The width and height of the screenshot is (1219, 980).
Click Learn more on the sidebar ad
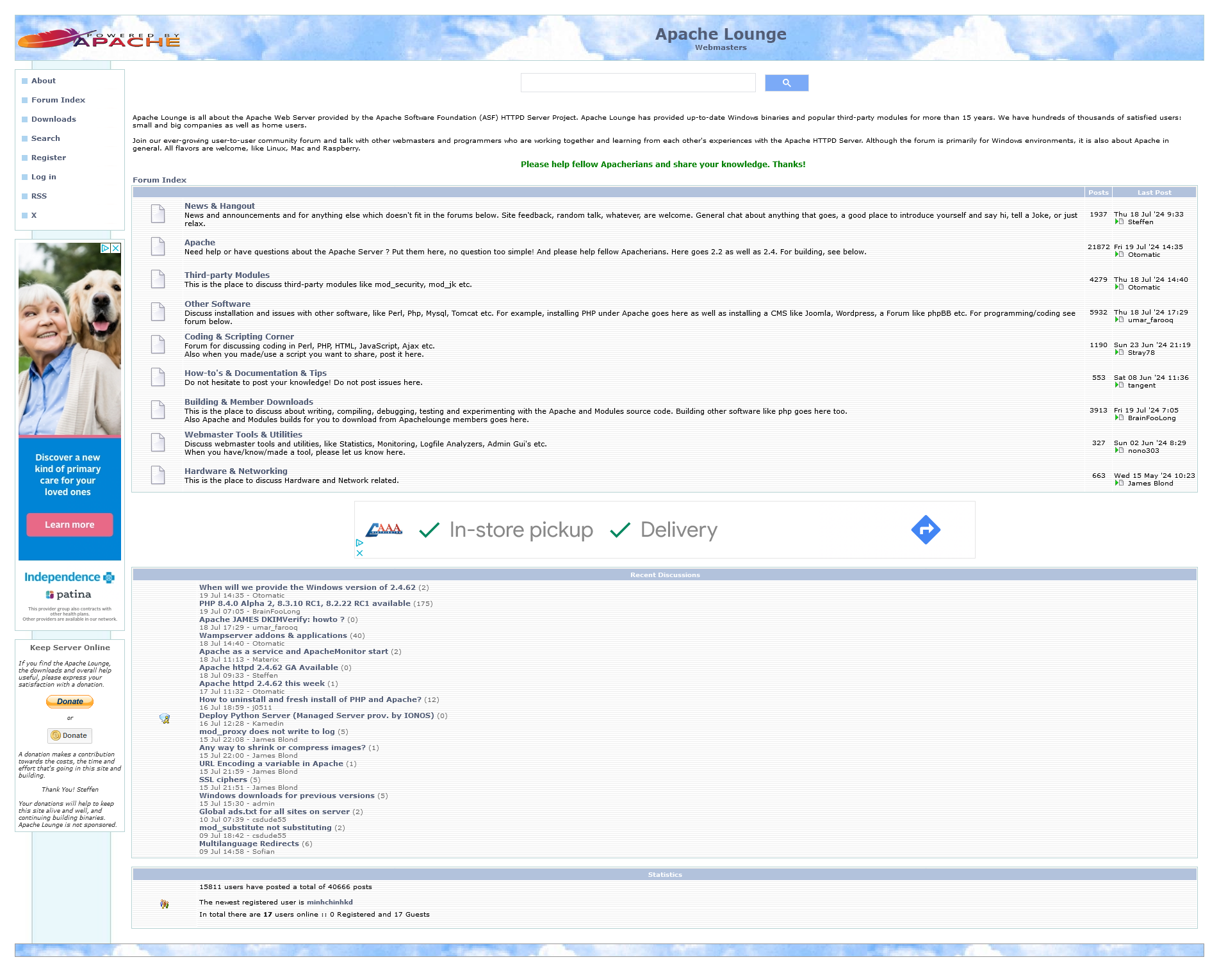[x=70, y=525]
